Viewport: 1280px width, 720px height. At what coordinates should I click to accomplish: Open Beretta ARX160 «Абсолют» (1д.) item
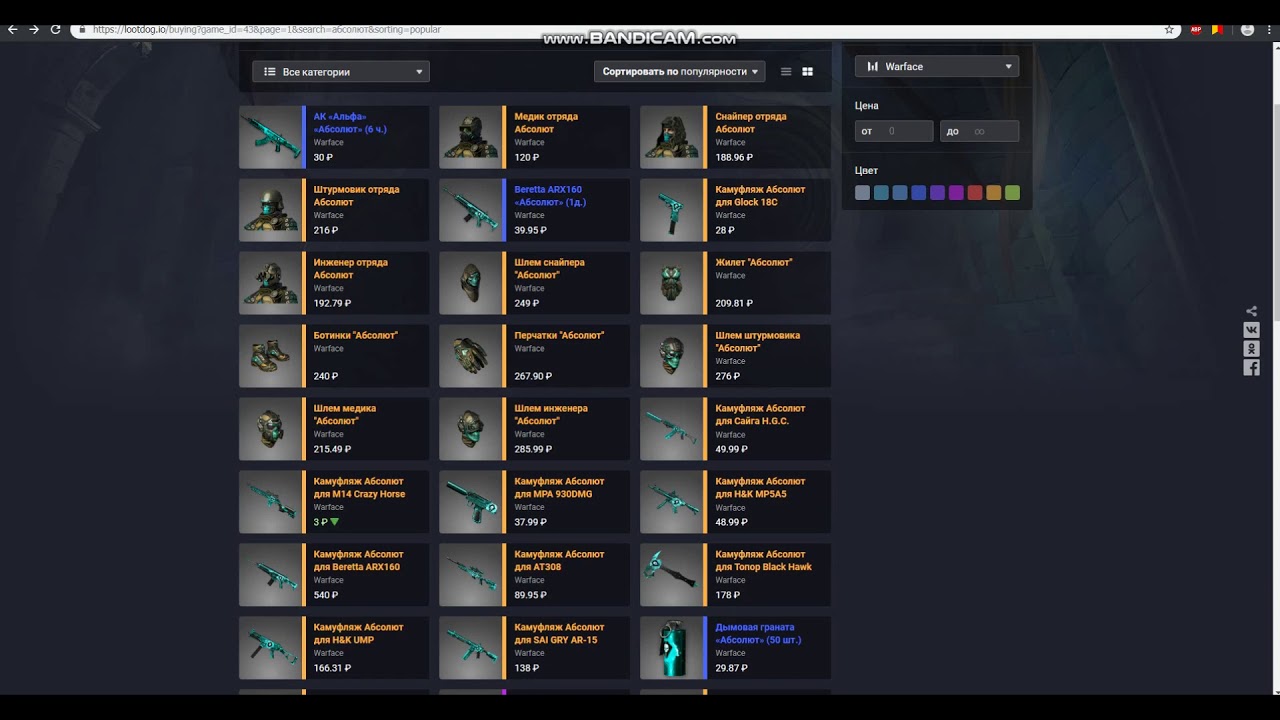click(x=534, y=210)
